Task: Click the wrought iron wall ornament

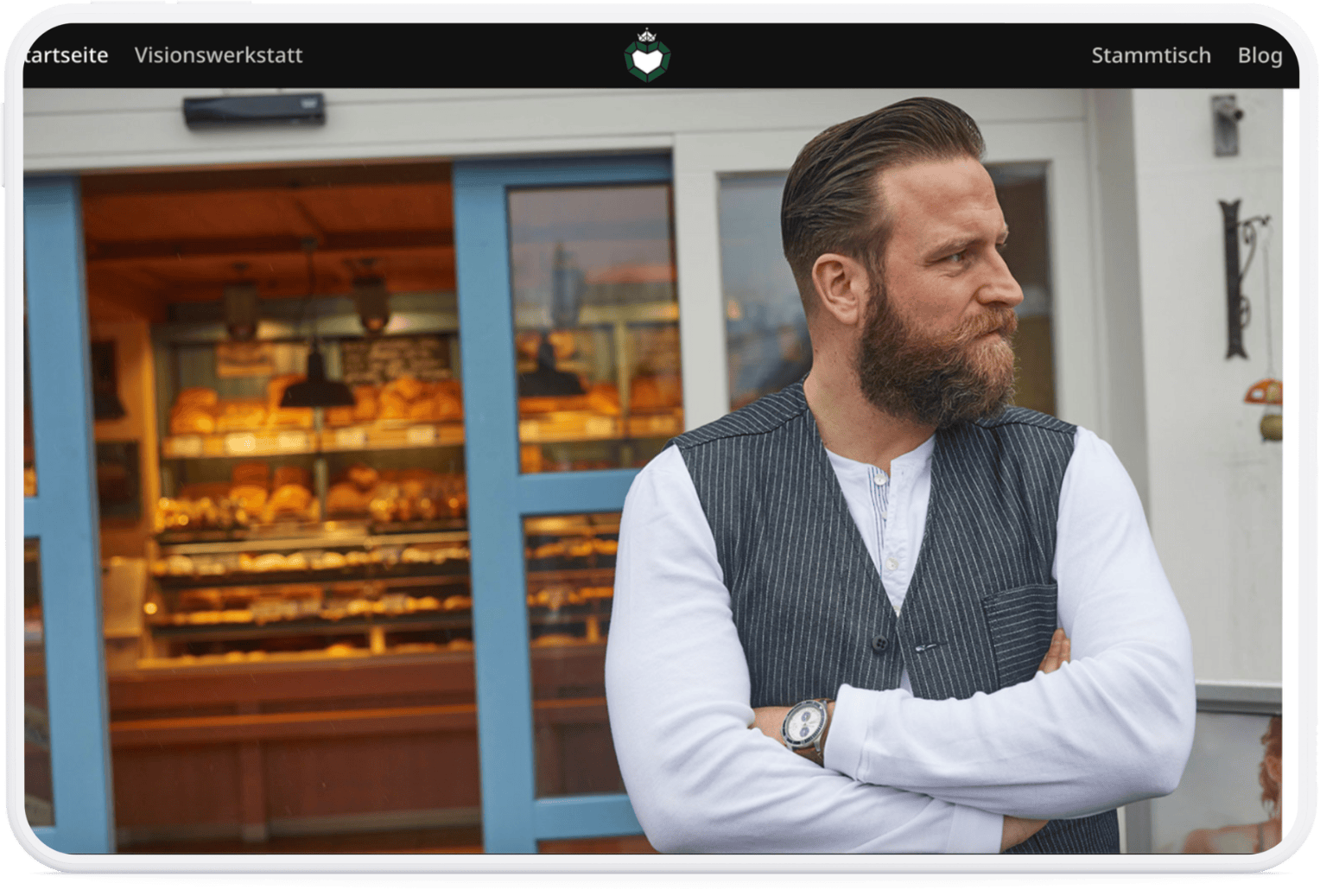Action: coord(1237,276)
